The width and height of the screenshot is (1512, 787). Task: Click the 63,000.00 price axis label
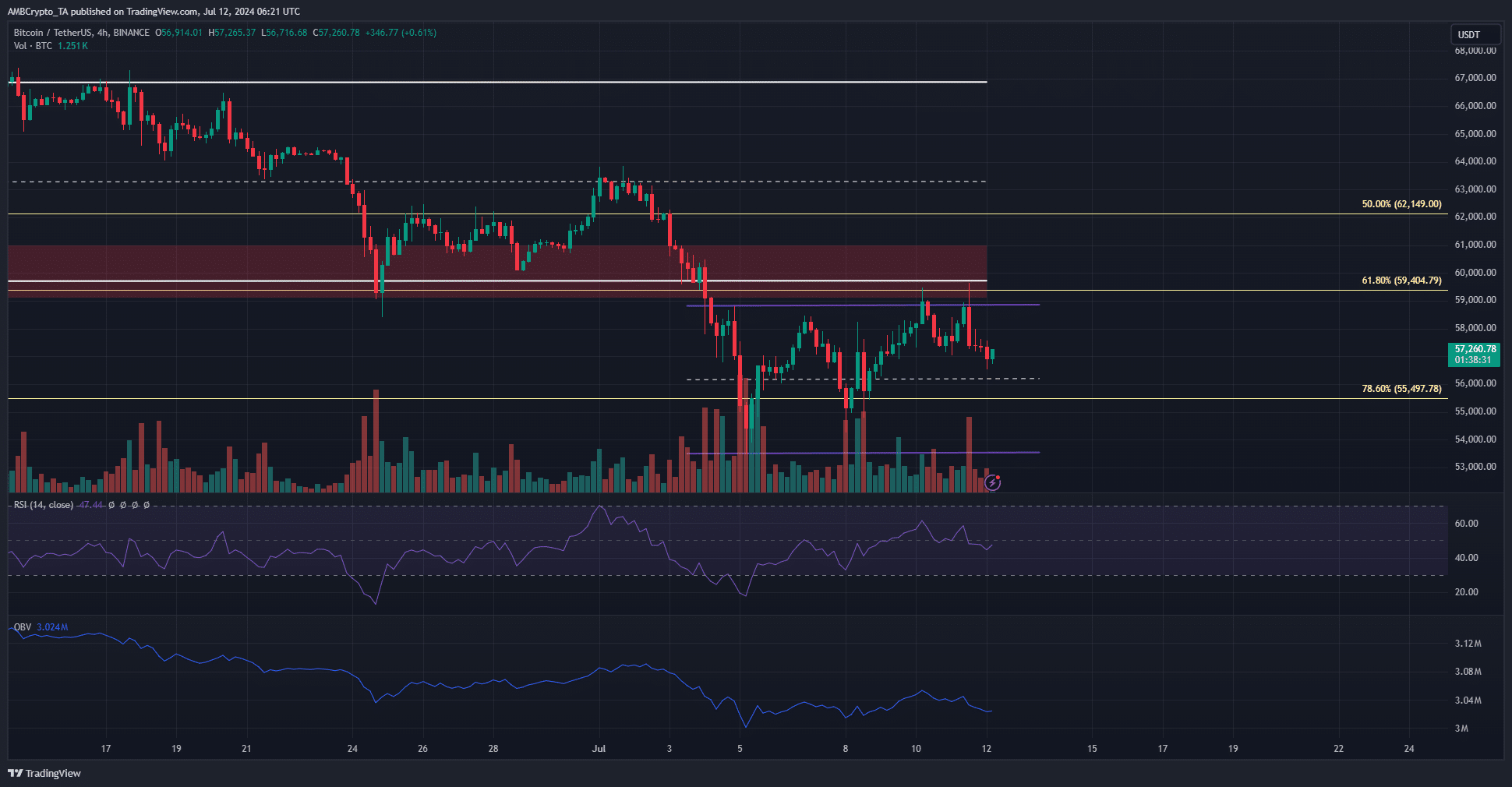pos(1475,189)
